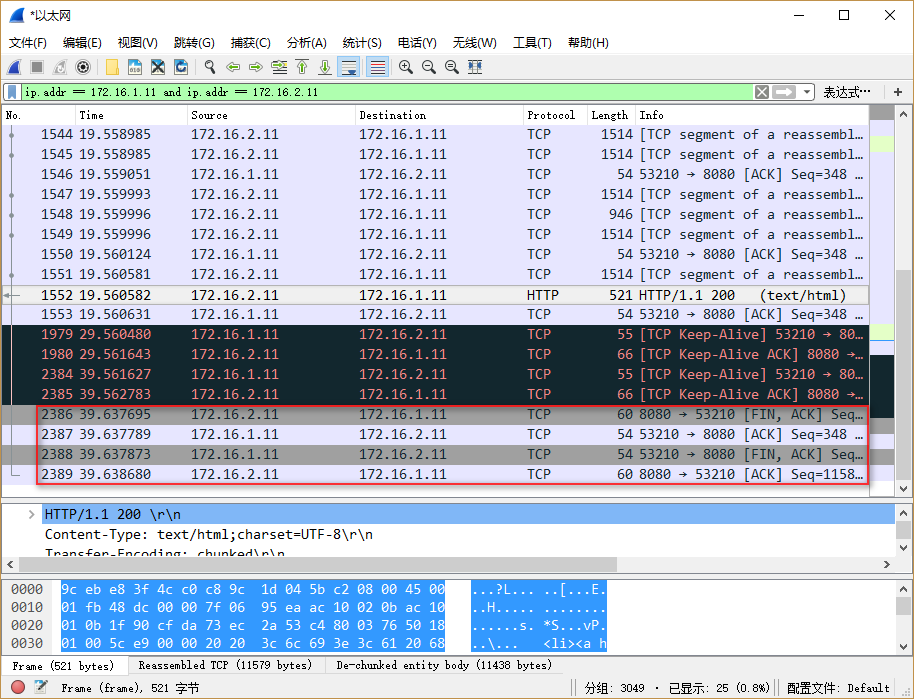
Task: Open the 分析(A) menu
Action: tap(307, 43)
